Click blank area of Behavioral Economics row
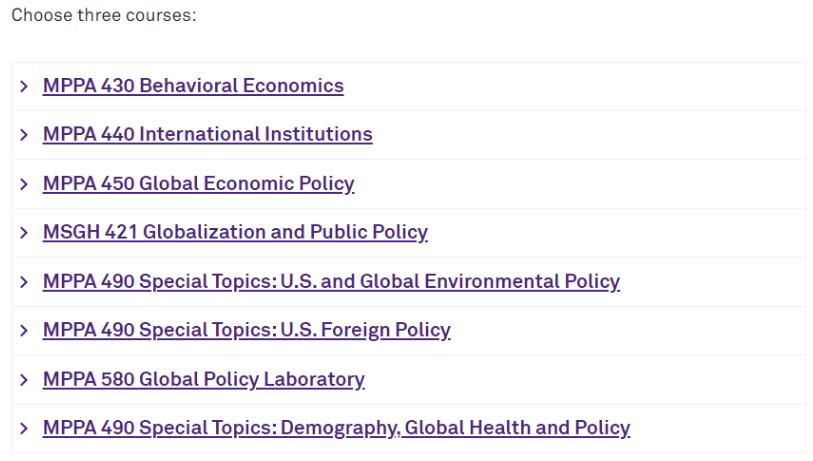The width and height of the screenshot is (813, 461). tap(580, 87)
